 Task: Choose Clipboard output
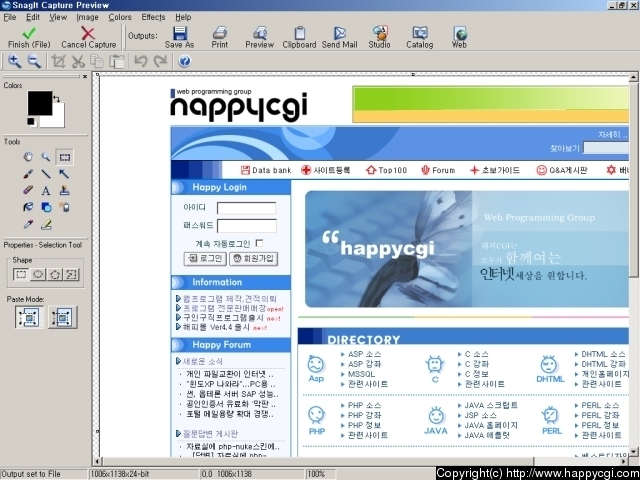299,38
